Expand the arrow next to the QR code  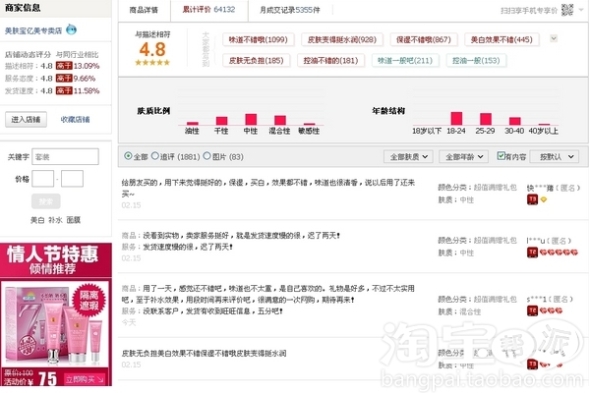[581, 10]
